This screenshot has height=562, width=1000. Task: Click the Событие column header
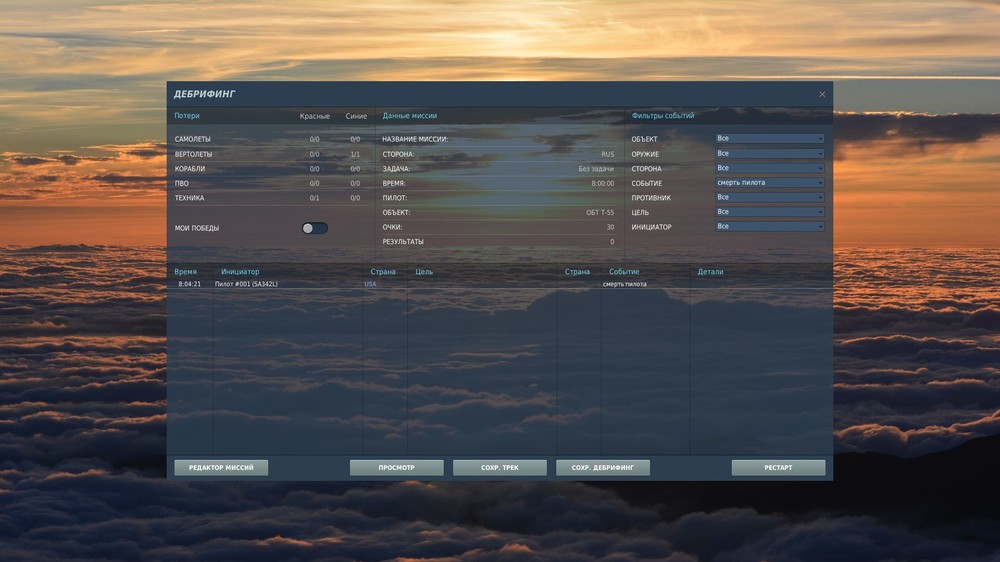(x=624, y=272)
